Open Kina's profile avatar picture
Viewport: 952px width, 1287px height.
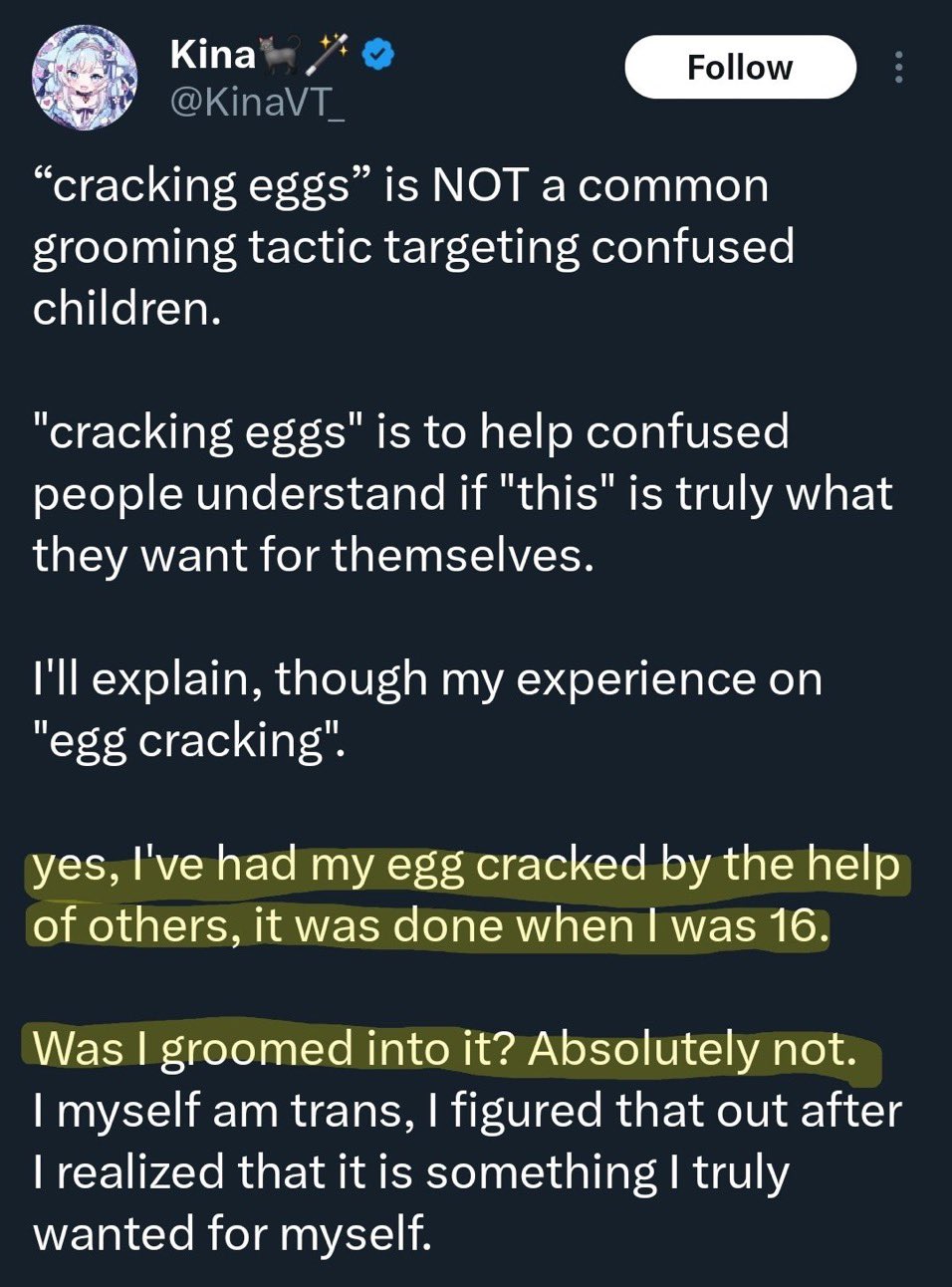coord(85,78)
